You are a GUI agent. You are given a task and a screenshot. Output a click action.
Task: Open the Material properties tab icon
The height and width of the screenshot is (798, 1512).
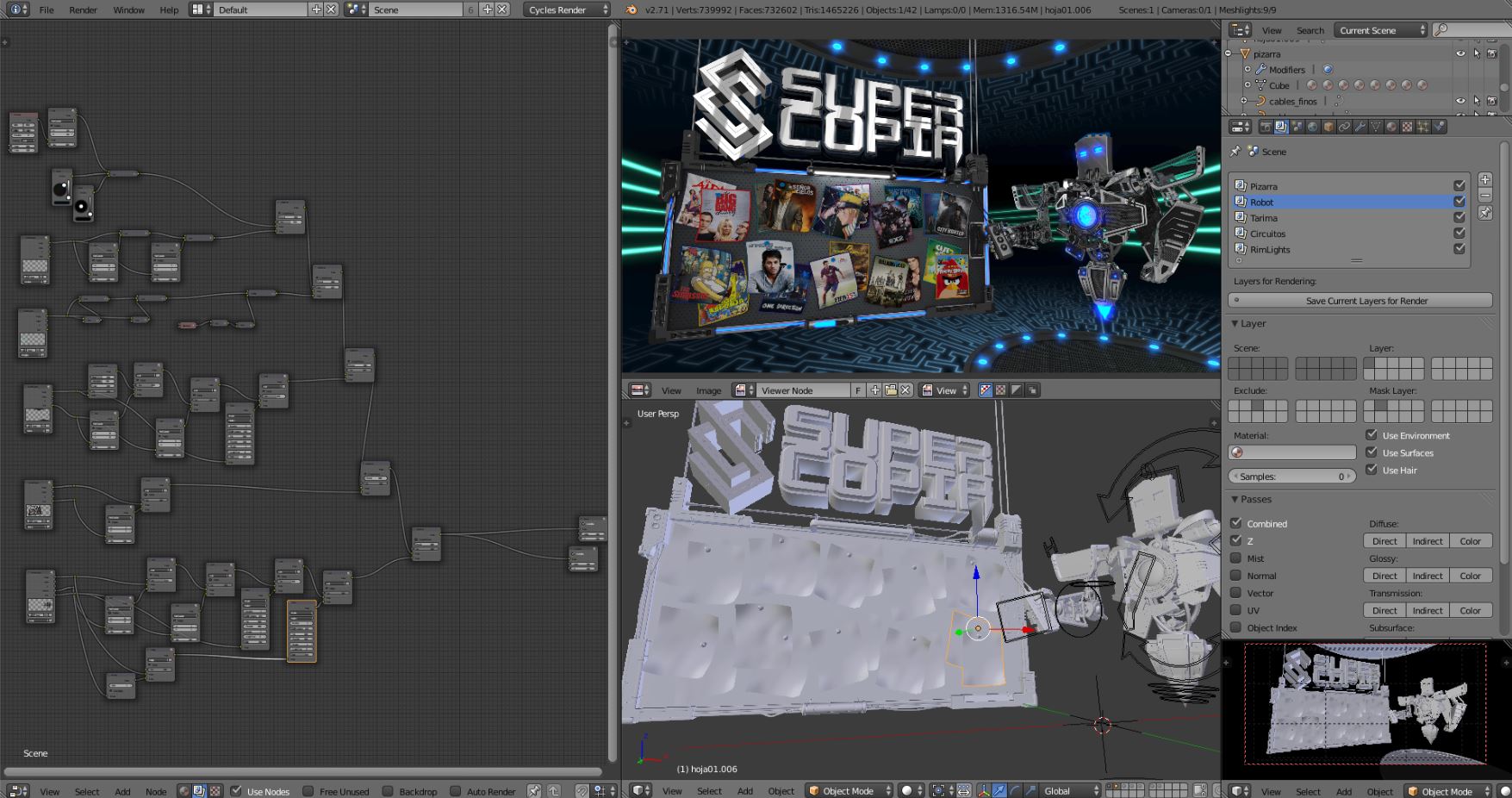pos(1391,127)
